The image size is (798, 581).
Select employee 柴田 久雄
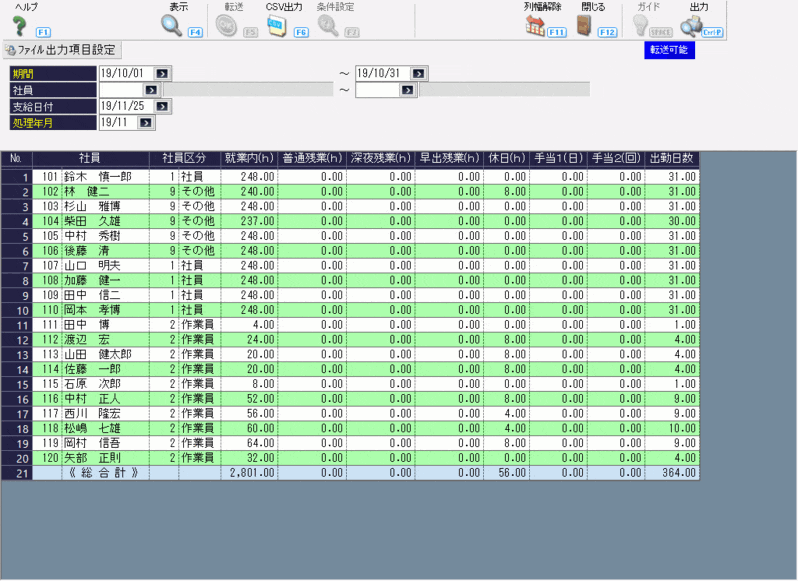92,221
